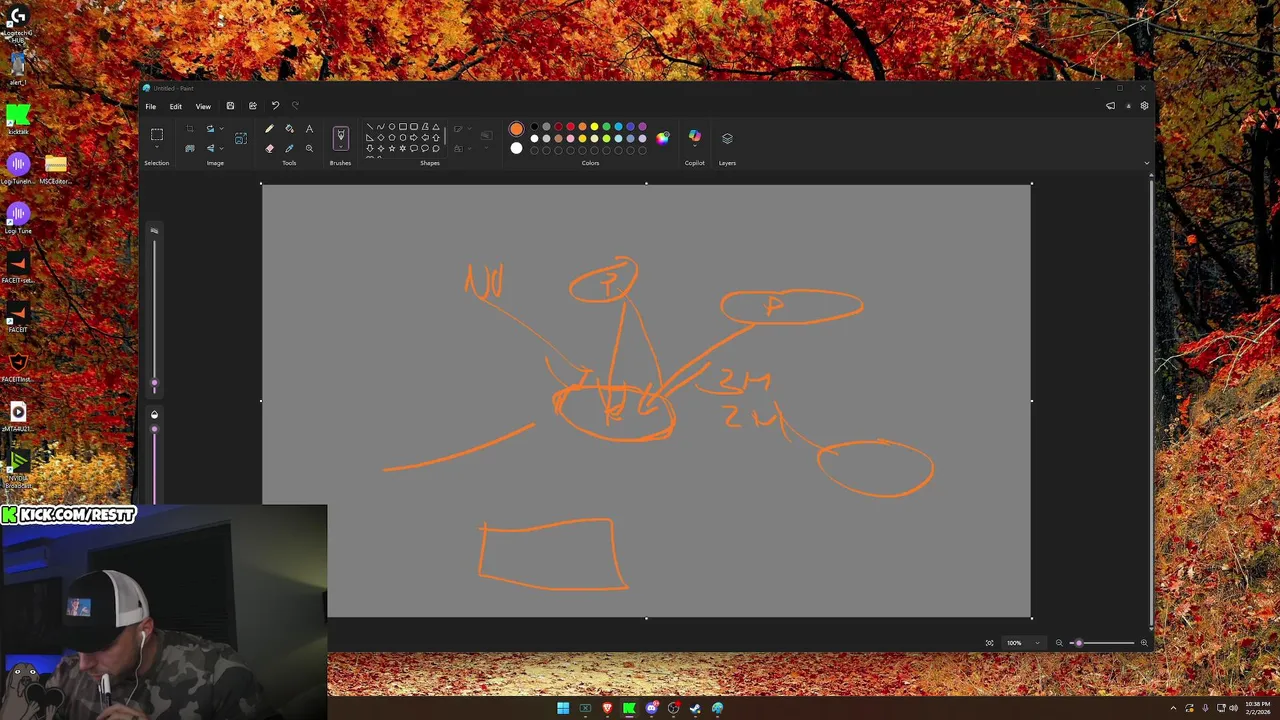The width and height of the screenshot is (1280, 720).
Task: Select the Right arrow shape
Action: tap(414, 138)
